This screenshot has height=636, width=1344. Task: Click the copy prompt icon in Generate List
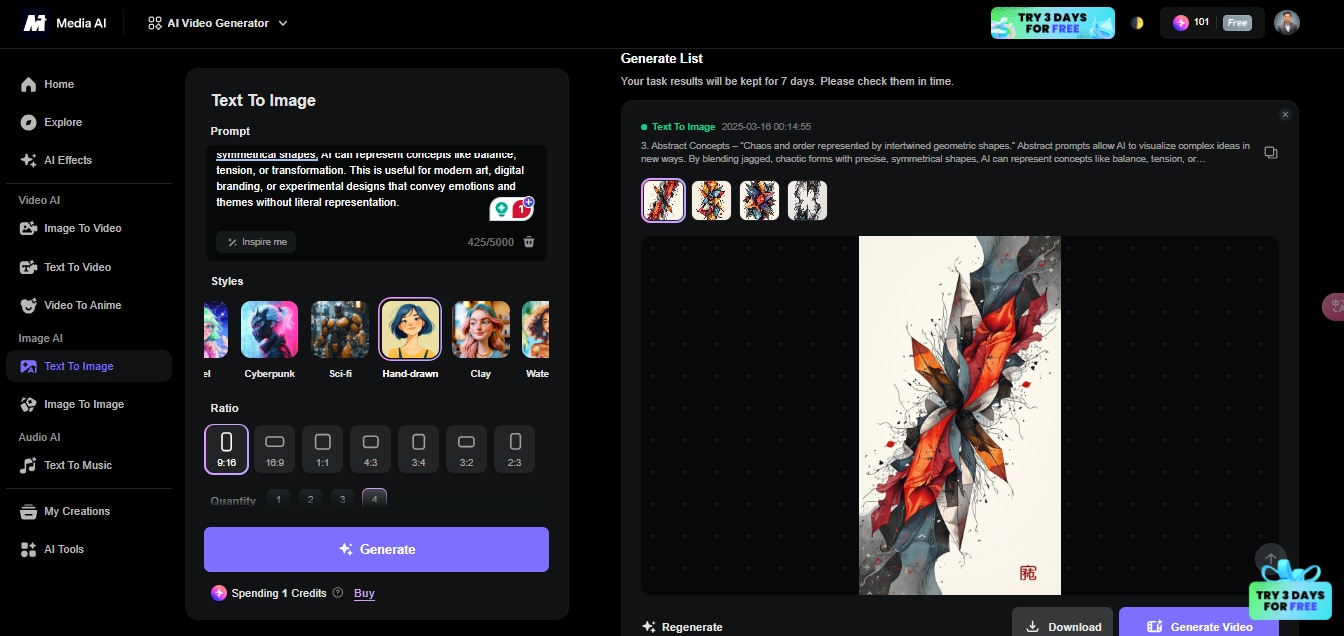tap(1270, 153)
